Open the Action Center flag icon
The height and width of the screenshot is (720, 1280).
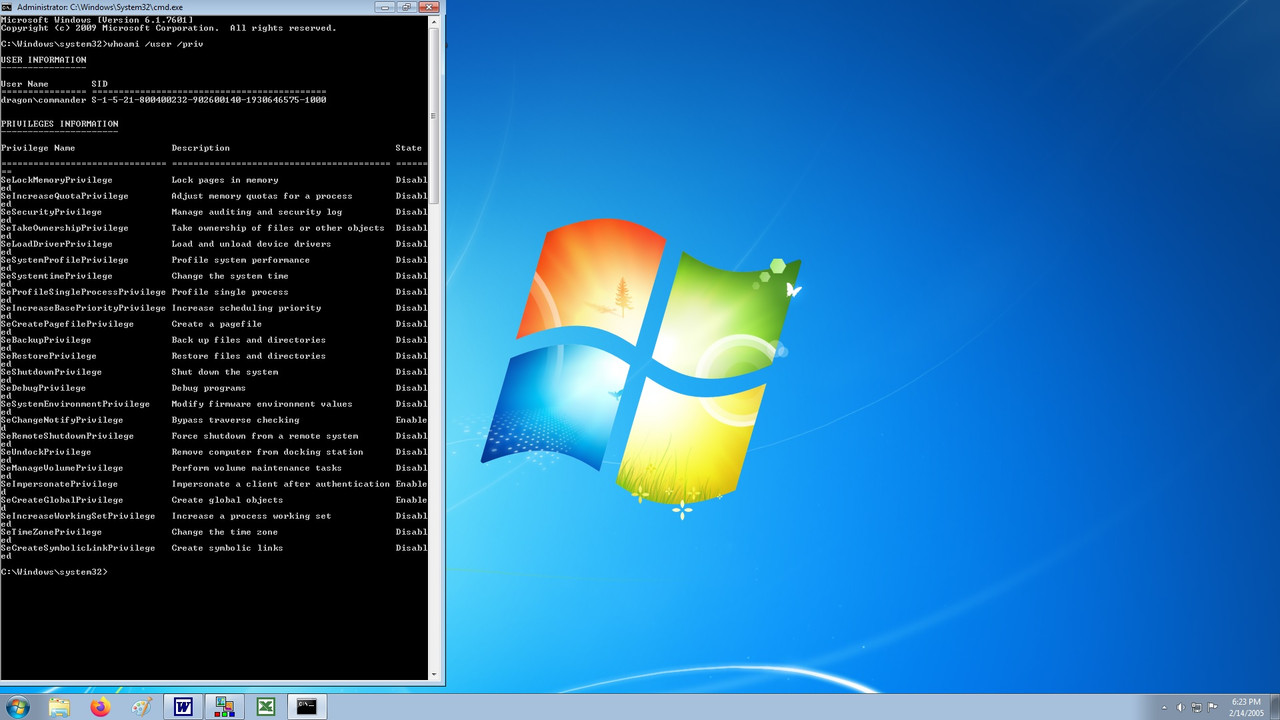[1213, 707]
